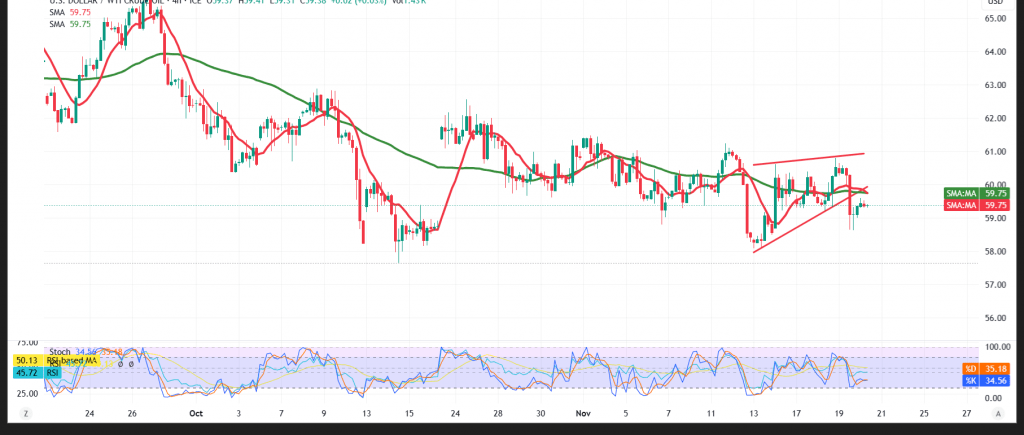The height and width of the screenshot is (435, 1024).
Task: Click the Nov label on time axis
Action: point(584,412)
